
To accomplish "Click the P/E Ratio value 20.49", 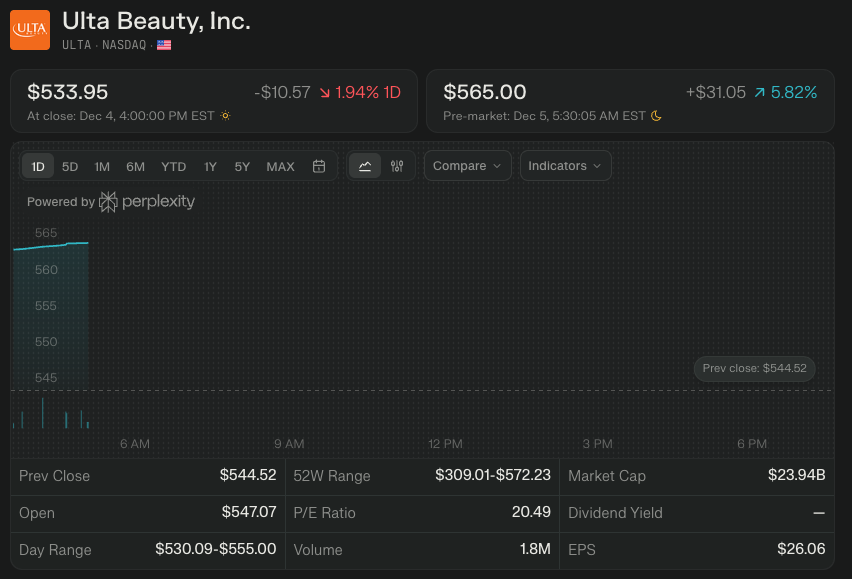I will [531, 512].
